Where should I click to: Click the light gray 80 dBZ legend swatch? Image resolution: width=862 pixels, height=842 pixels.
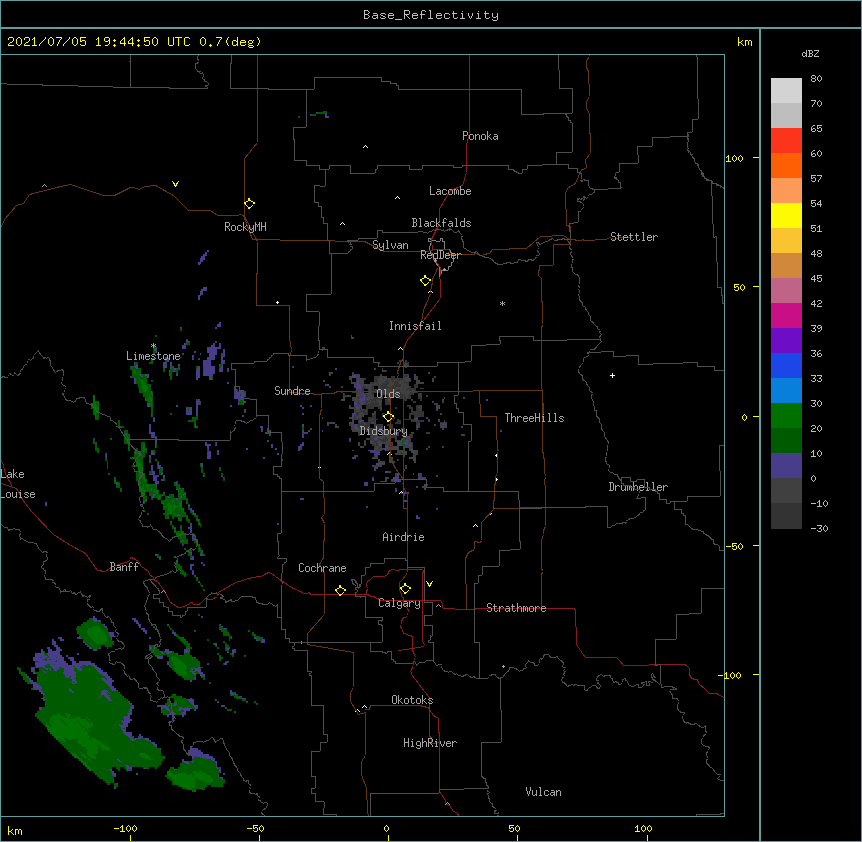(x=786, y=91)
